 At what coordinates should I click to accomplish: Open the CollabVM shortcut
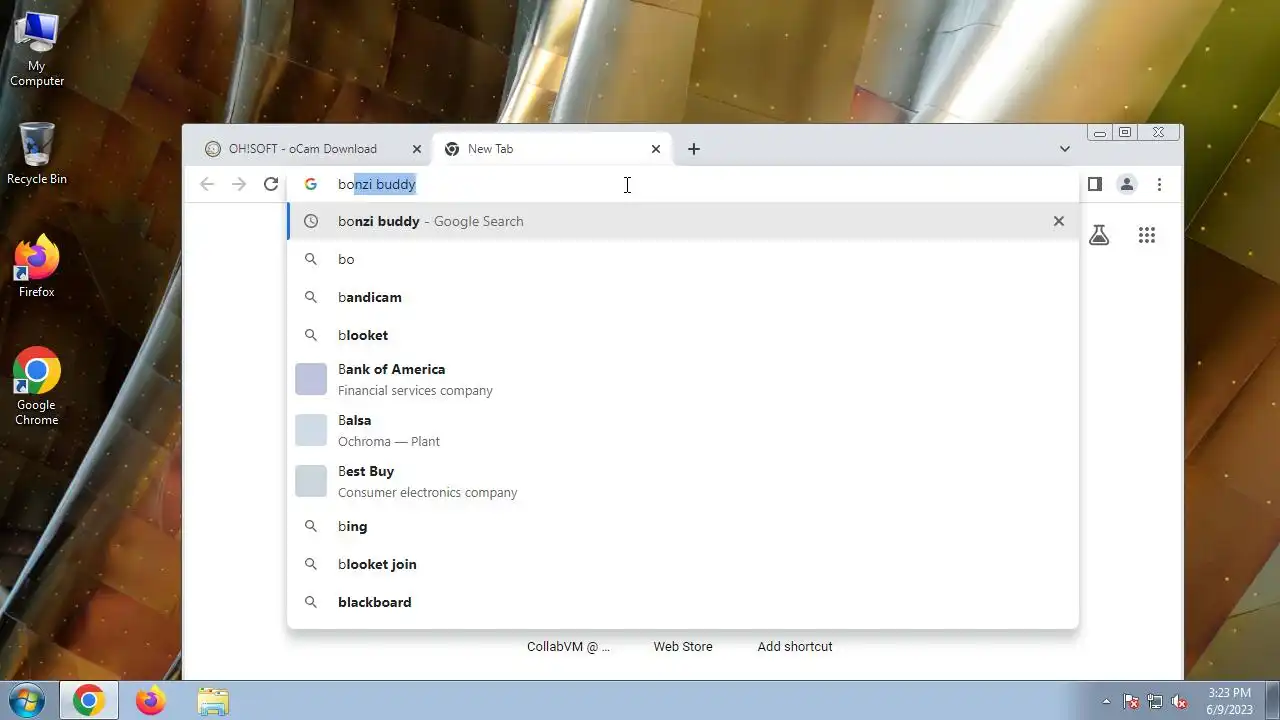(x=568, y=647)
